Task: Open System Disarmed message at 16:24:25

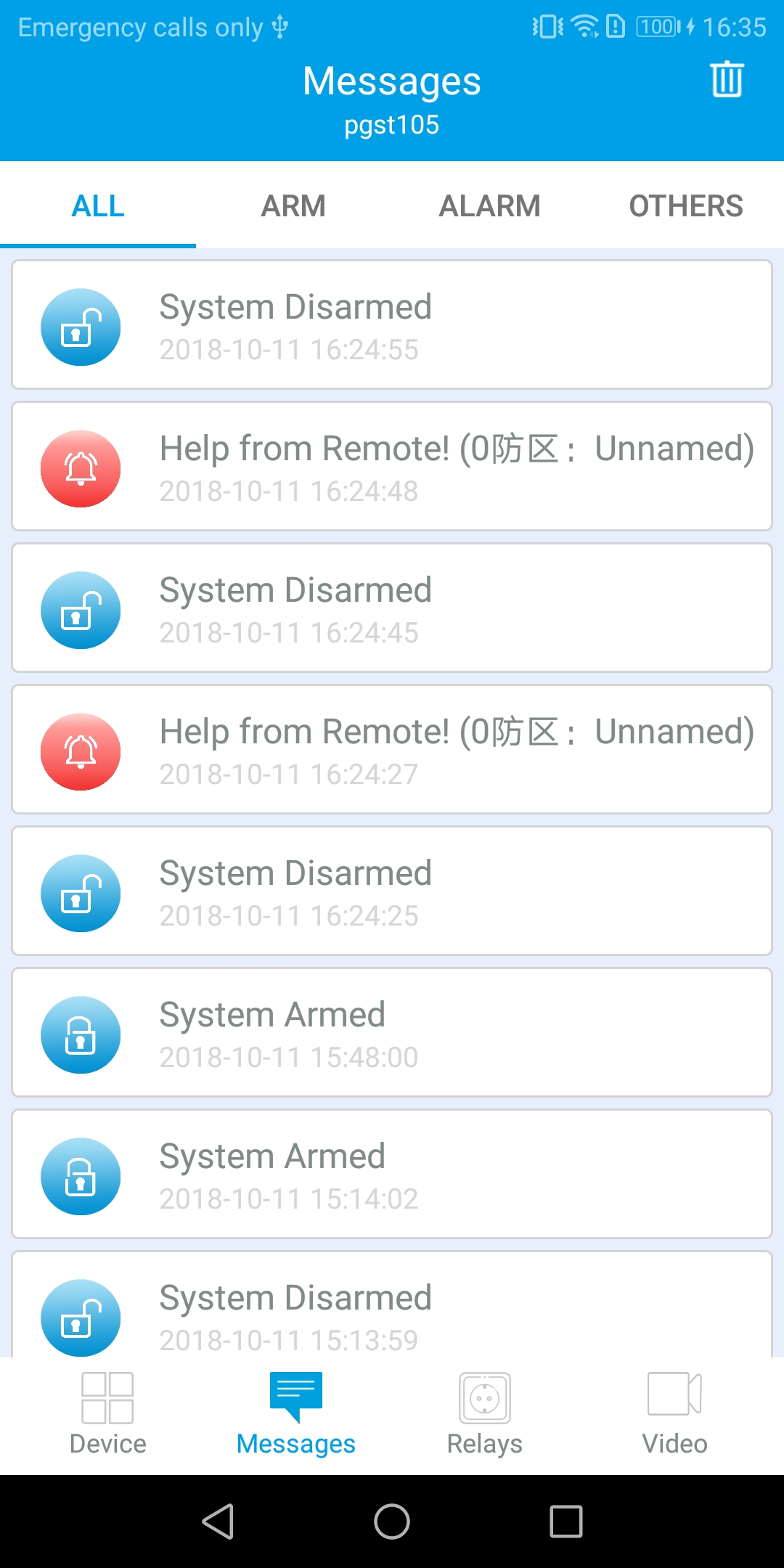Action: point(392,891)
